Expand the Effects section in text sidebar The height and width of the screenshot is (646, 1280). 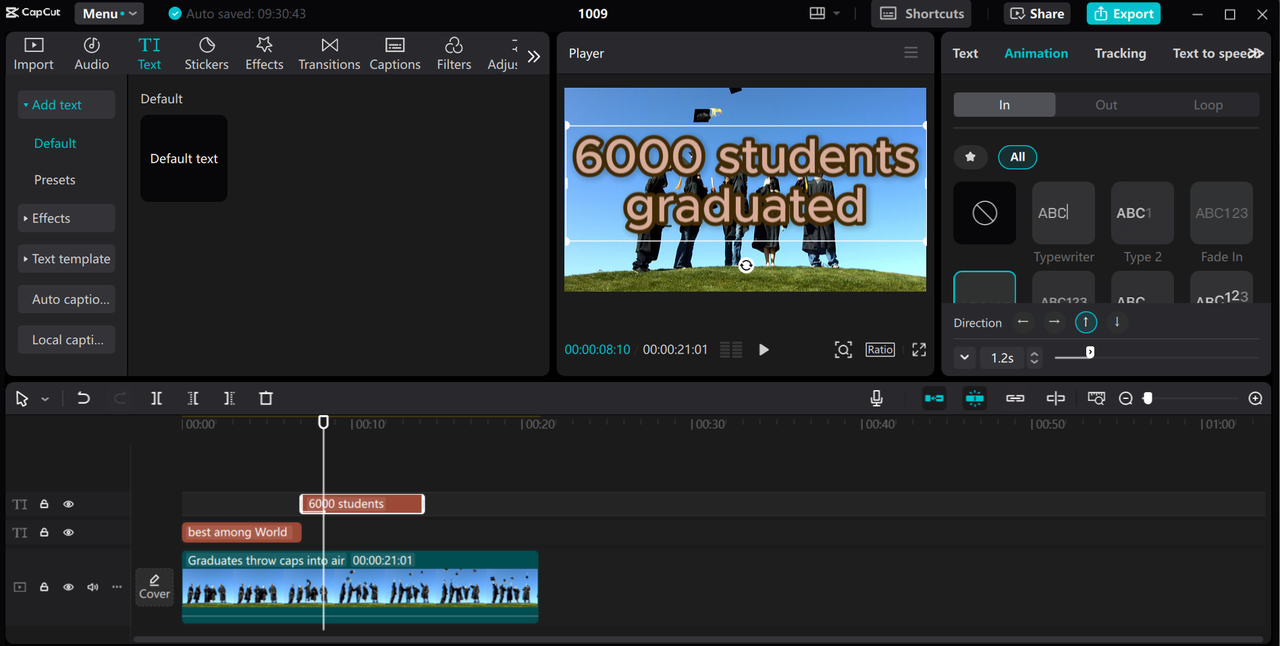[66, 218]
